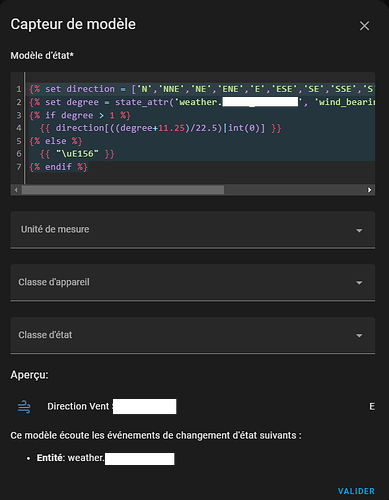
Task: Click the wind icon in the preview
Action: tap(24, 407)
